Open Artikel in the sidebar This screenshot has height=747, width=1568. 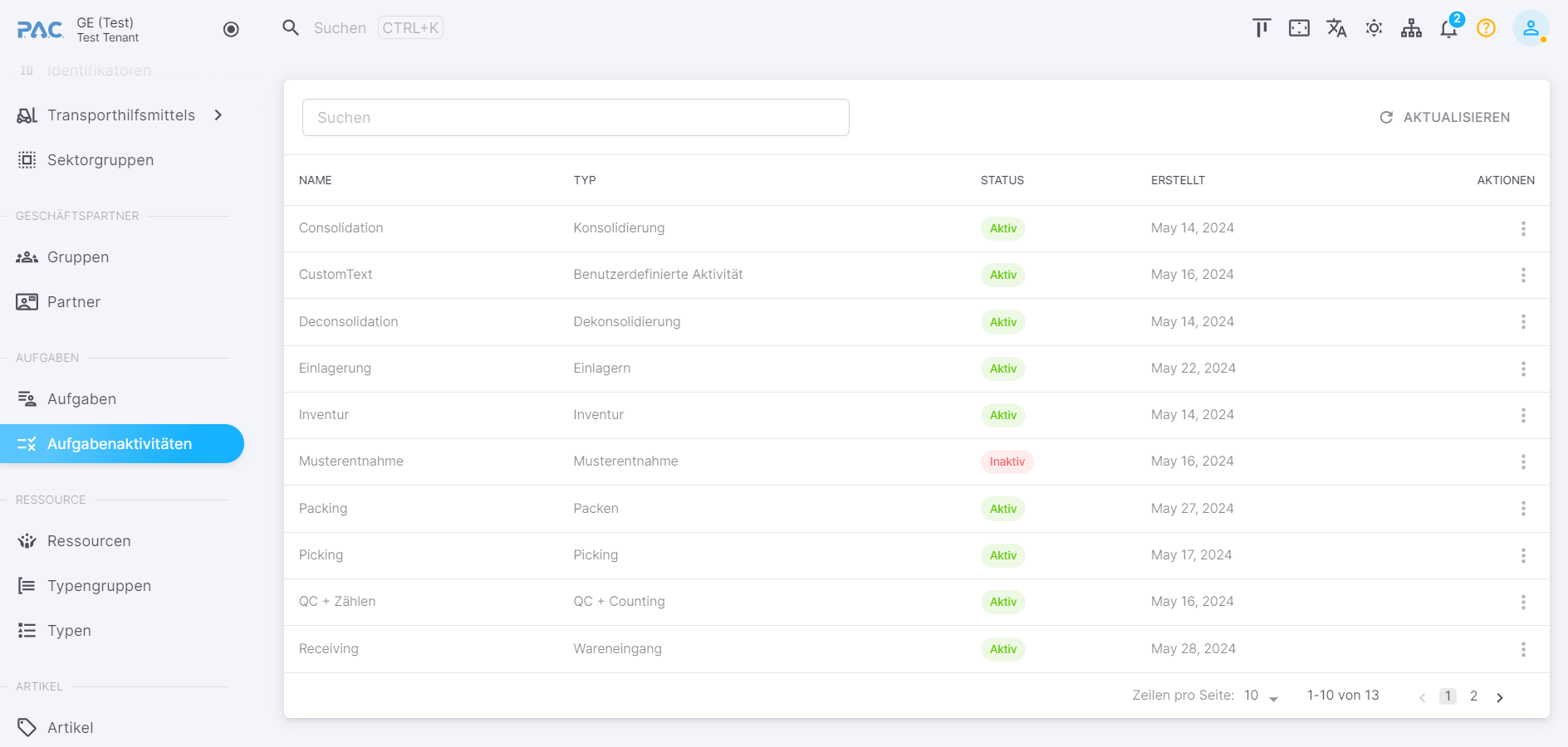coord(70,728)
